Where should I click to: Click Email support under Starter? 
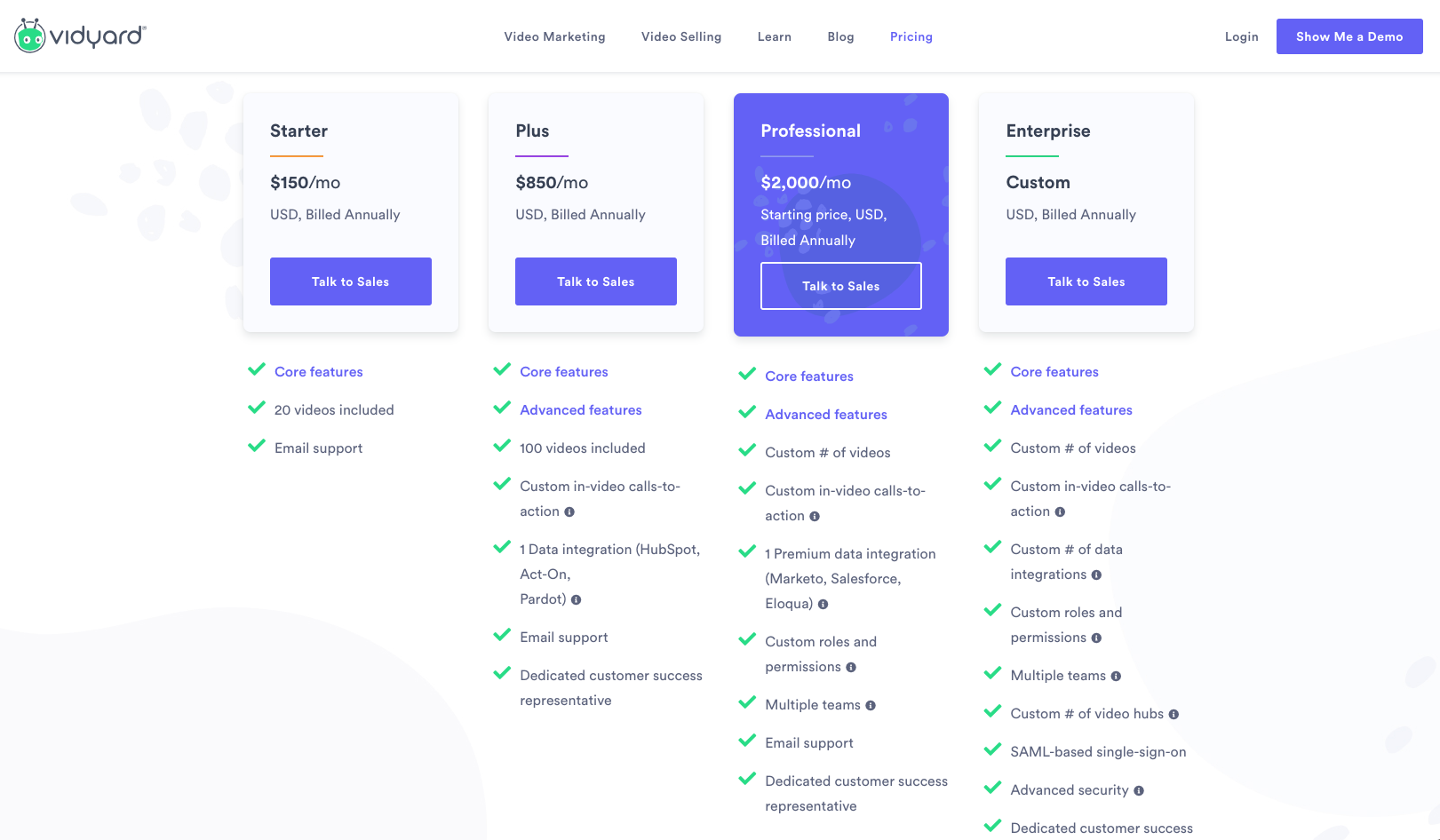[319, 448]
